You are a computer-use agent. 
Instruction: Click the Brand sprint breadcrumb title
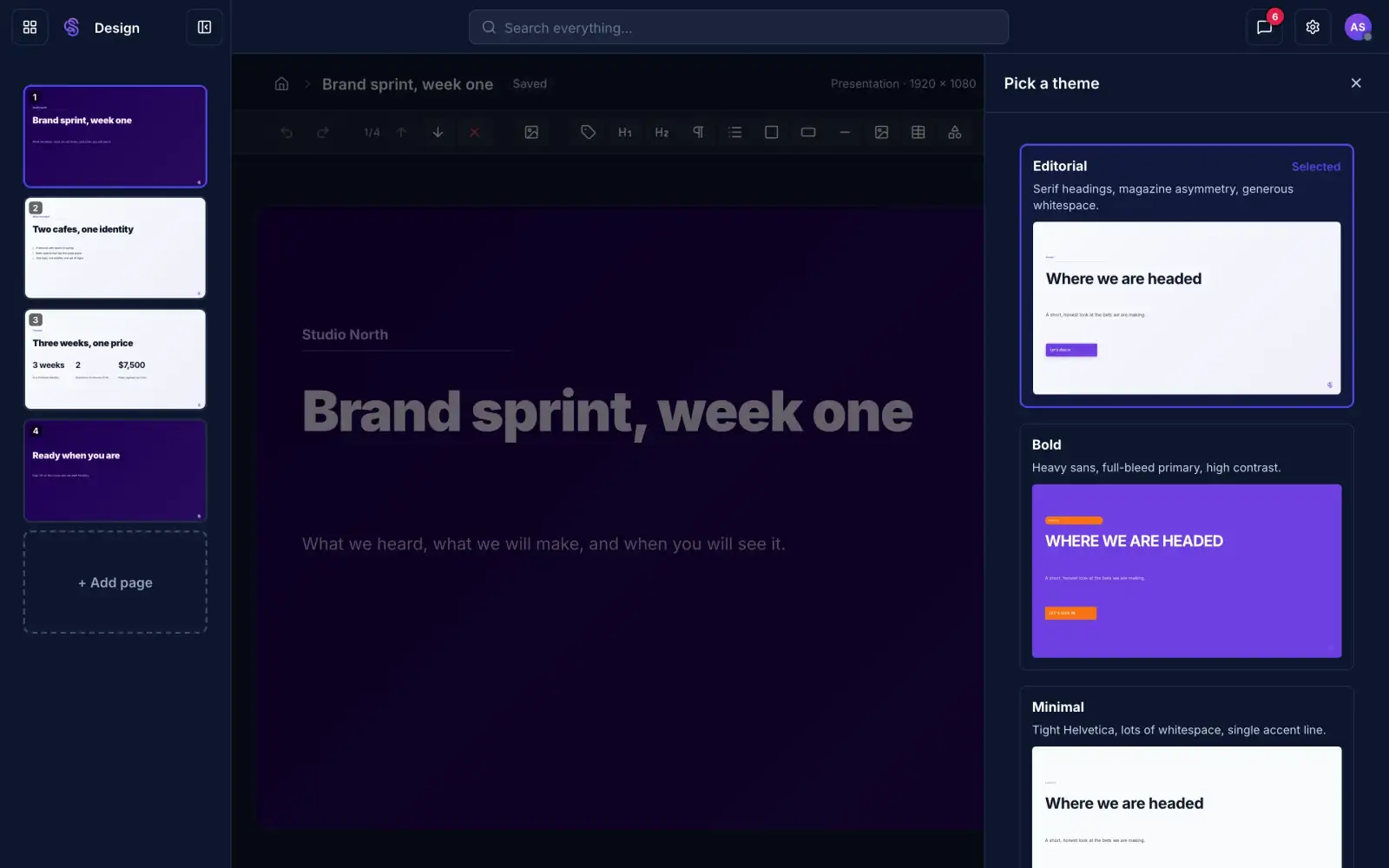[407, 84]
